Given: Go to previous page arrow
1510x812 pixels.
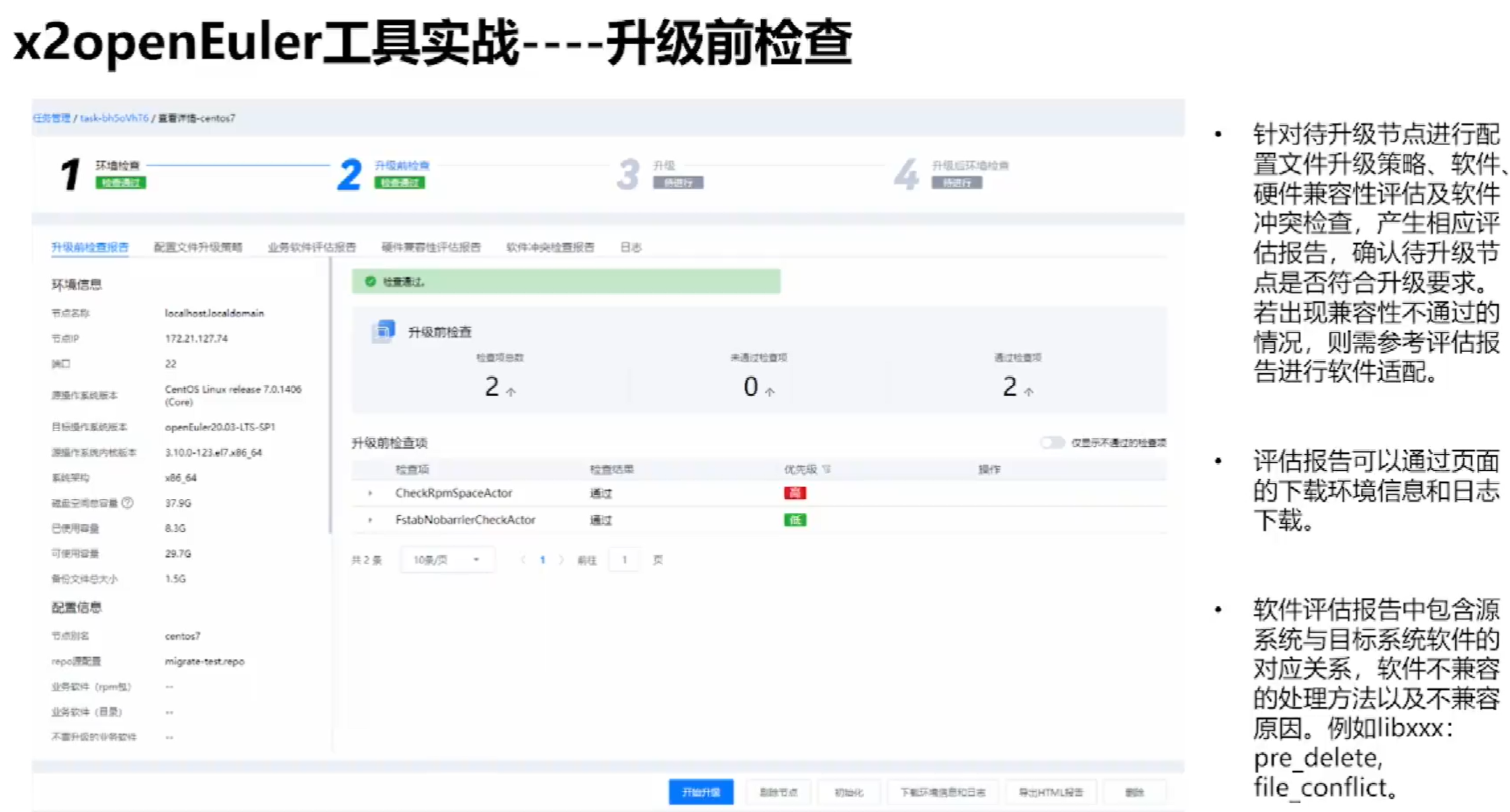Looking at the screenshot, I should (x=523, y=559).
